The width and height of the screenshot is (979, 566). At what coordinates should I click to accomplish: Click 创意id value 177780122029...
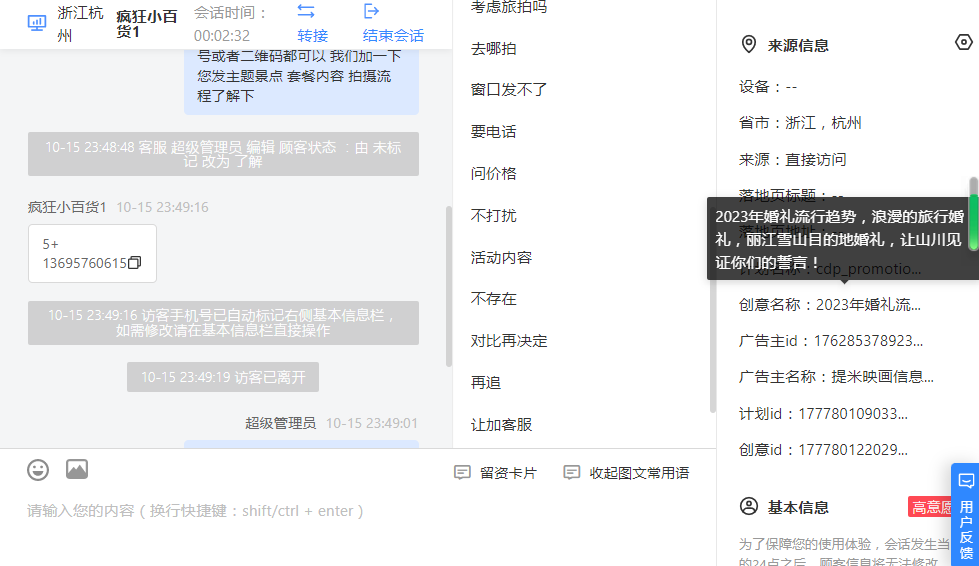853,450
